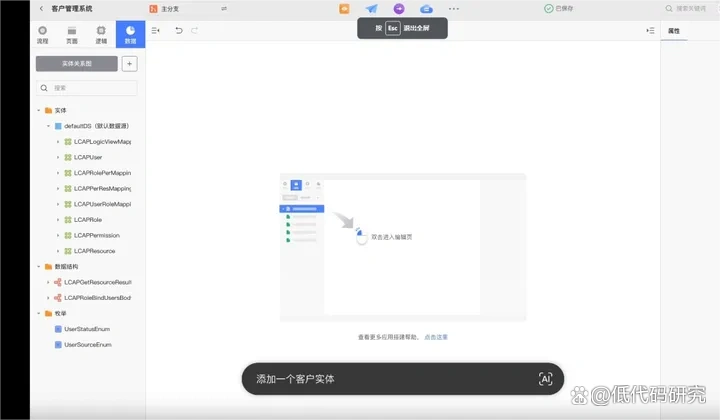Click the paper plane publish icon
The image size is (720, 420).
tap(371, 8)
